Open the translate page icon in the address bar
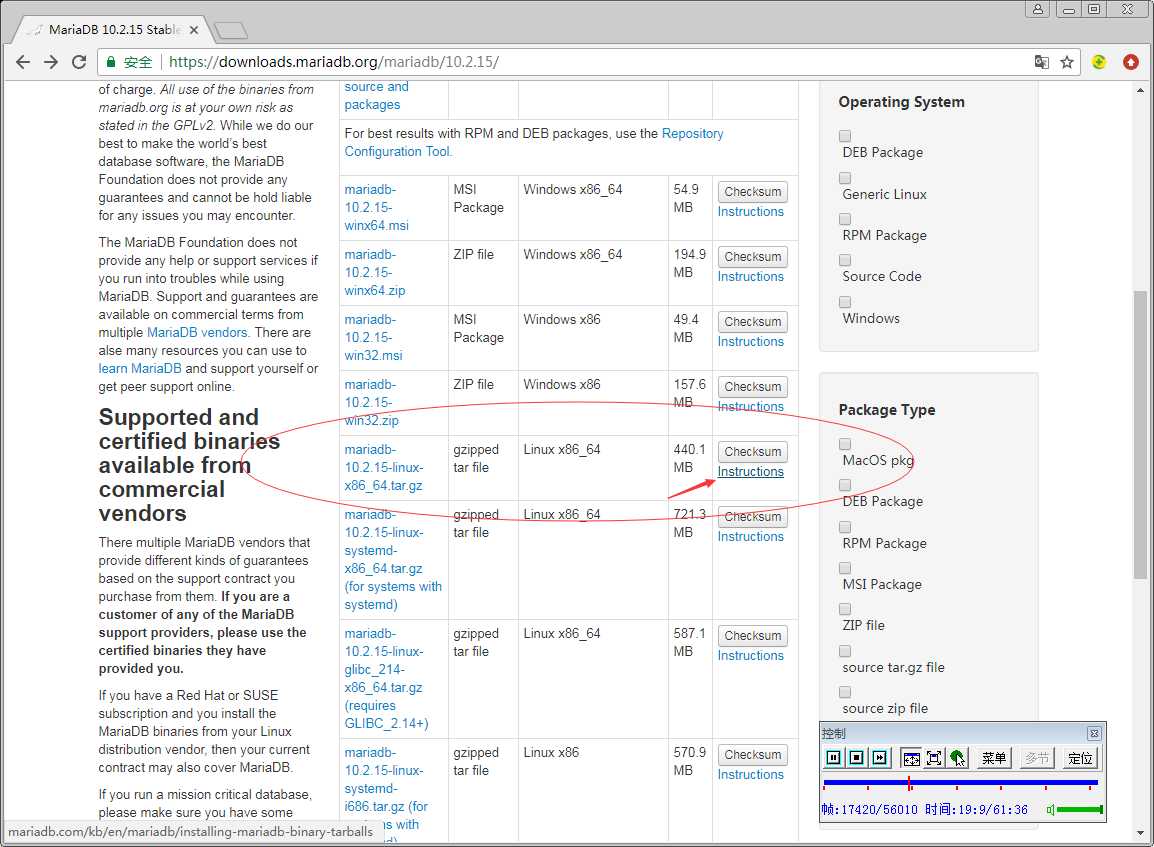 (1041, 62)
